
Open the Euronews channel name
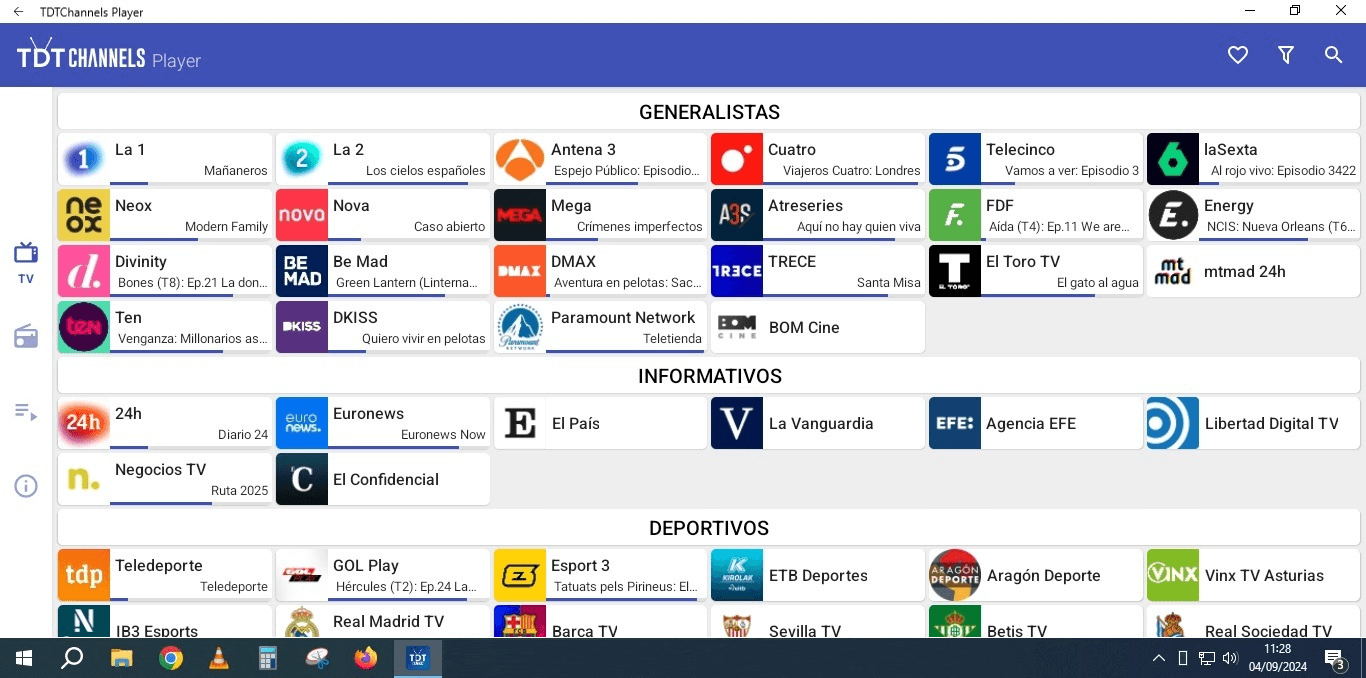(x=368, y=413)
